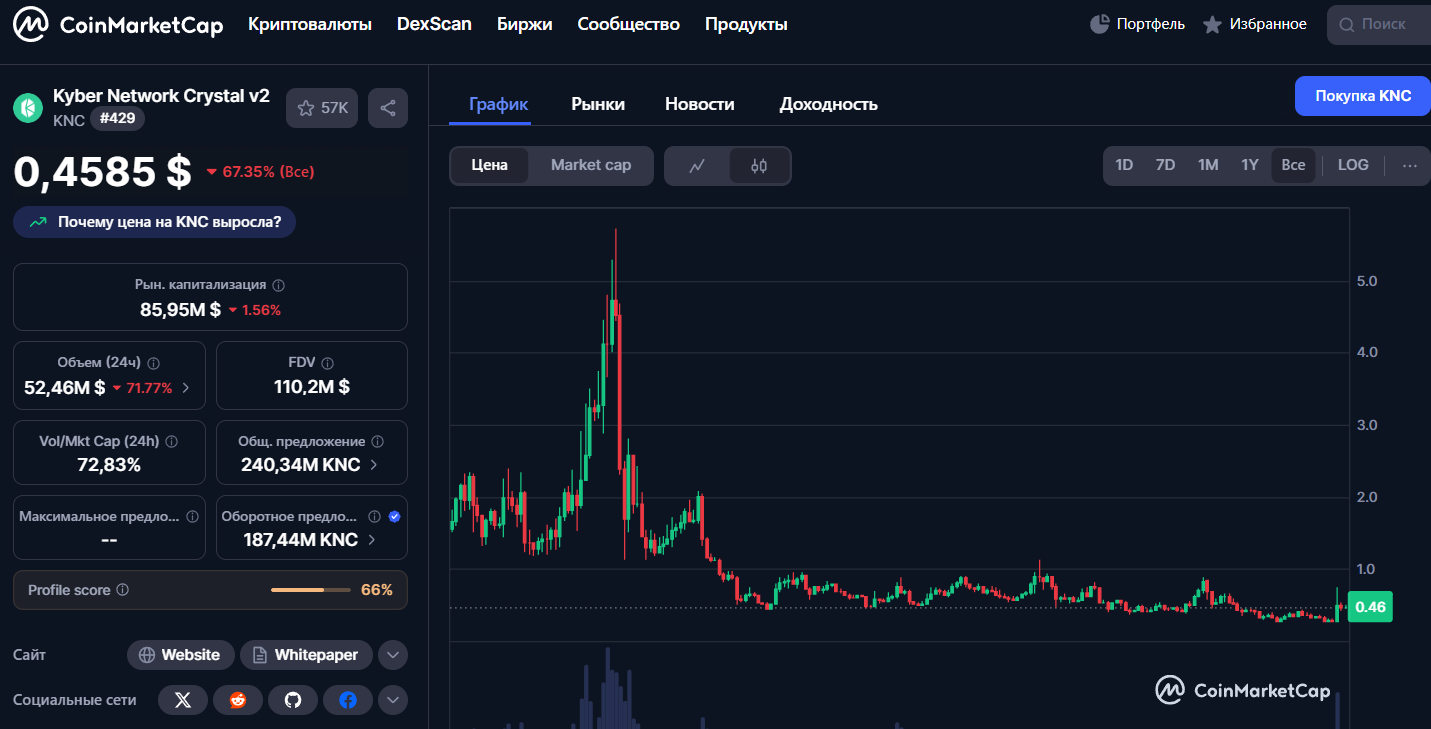The width and height of the screenshot is (1431, 729).
Task: Set chart range to Все
Action: [1293, 165]
